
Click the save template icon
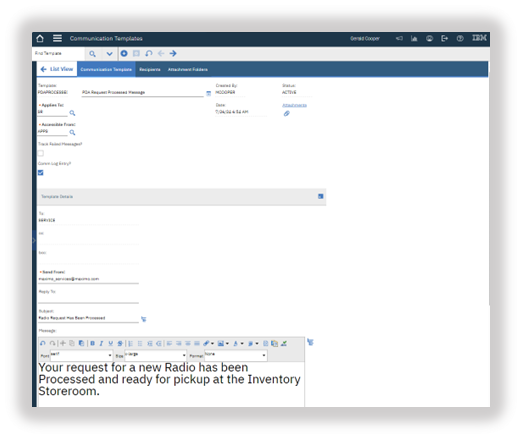(136, 53)
